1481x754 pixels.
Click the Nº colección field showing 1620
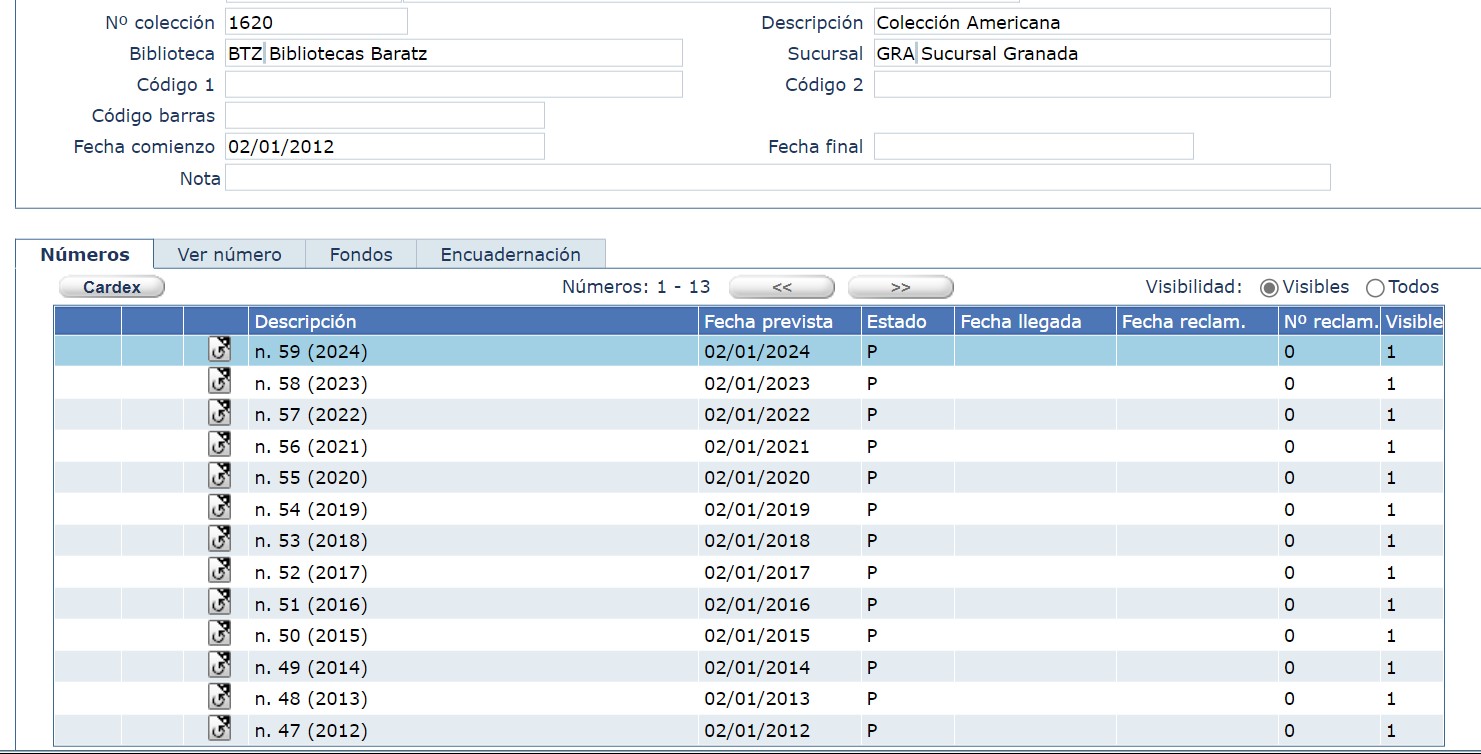pos(316,22)
